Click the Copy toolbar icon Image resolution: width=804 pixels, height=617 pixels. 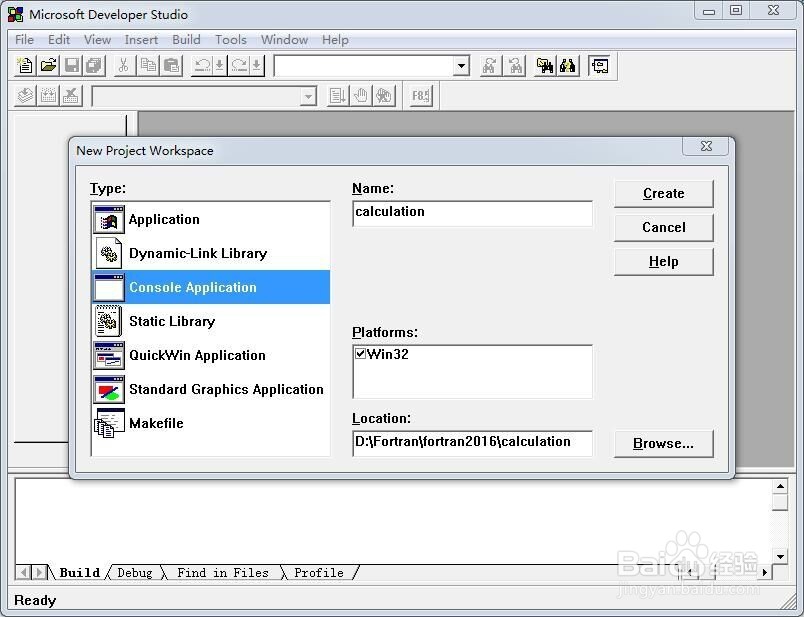pyautogui.click(x=148, y=66)
